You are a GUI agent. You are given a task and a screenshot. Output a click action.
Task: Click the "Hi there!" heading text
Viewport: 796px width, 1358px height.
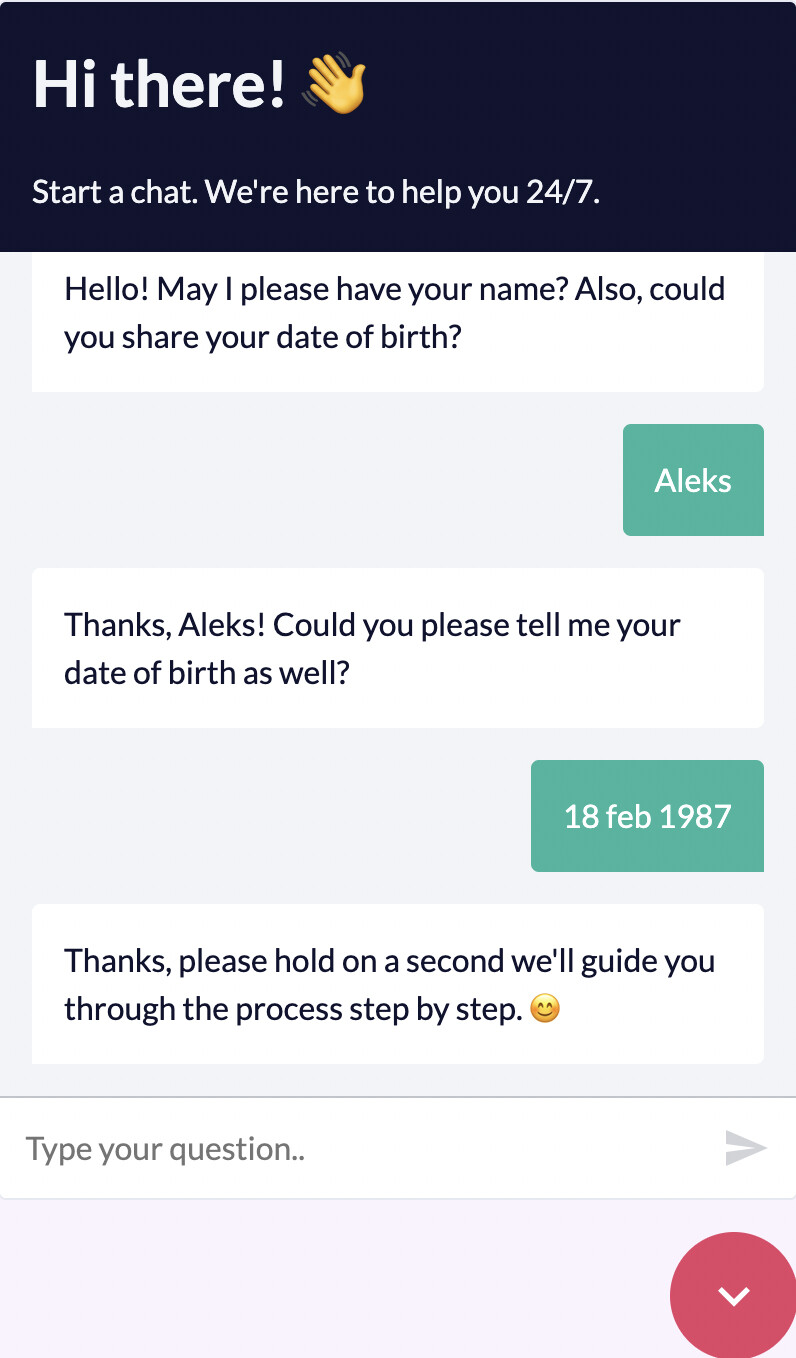(160, 84)
